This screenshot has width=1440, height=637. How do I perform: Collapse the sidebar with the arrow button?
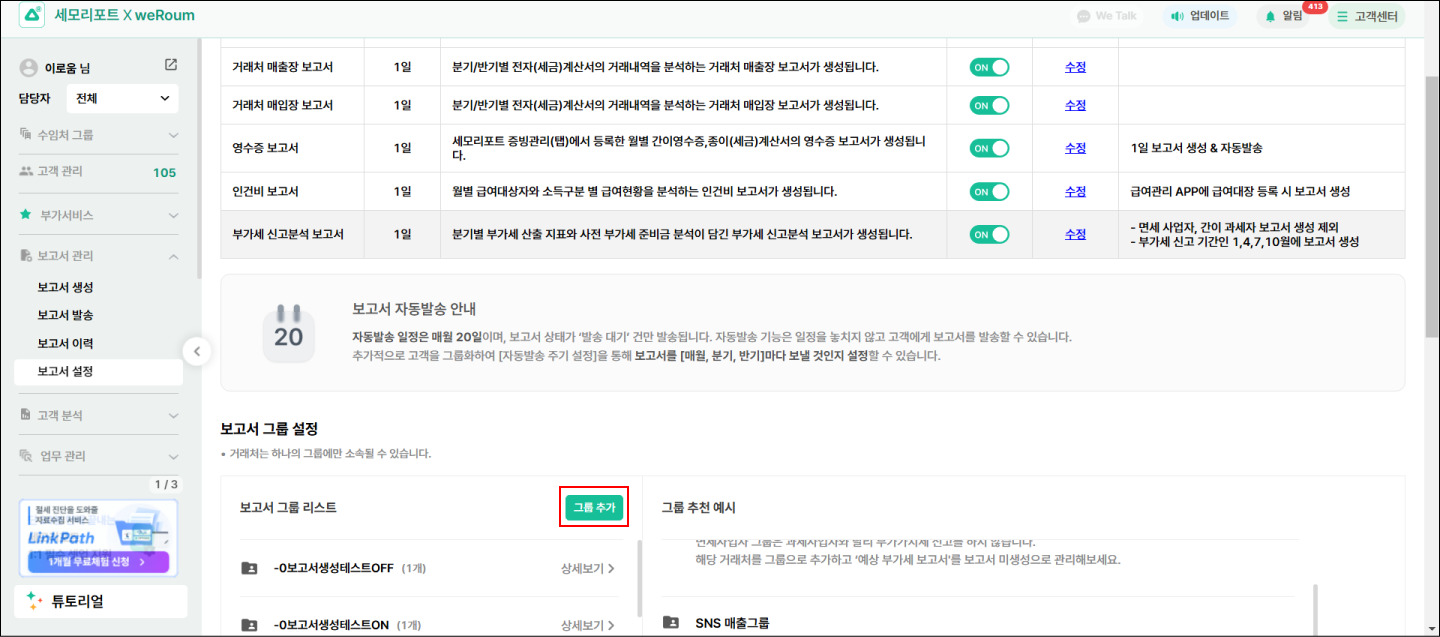pos(197,351)
